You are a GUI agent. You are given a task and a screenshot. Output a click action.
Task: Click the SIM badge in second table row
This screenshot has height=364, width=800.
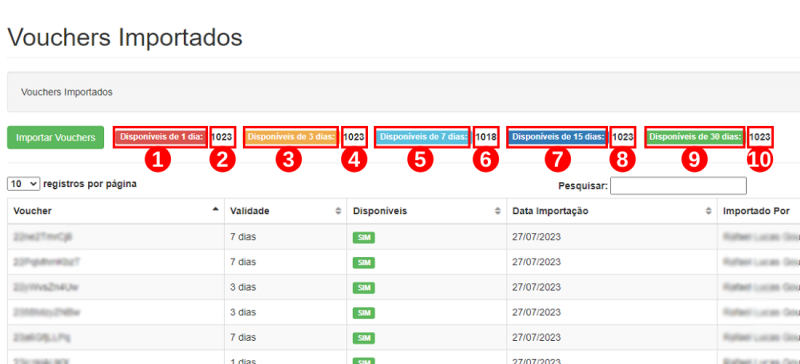[x=363, y=262]
